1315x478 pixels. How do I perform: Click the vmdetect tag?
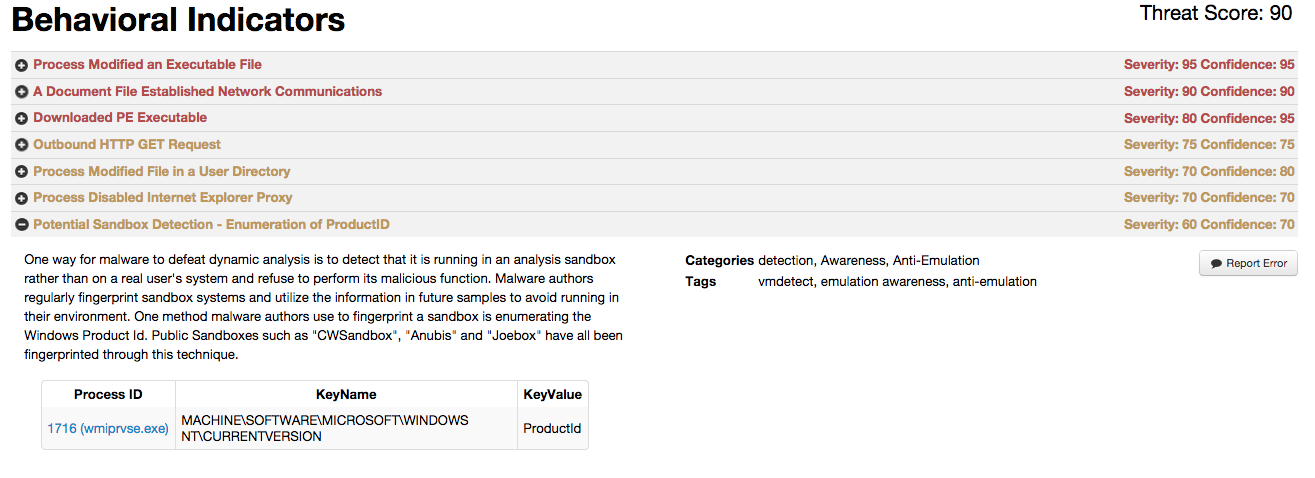tap(787, 282)
